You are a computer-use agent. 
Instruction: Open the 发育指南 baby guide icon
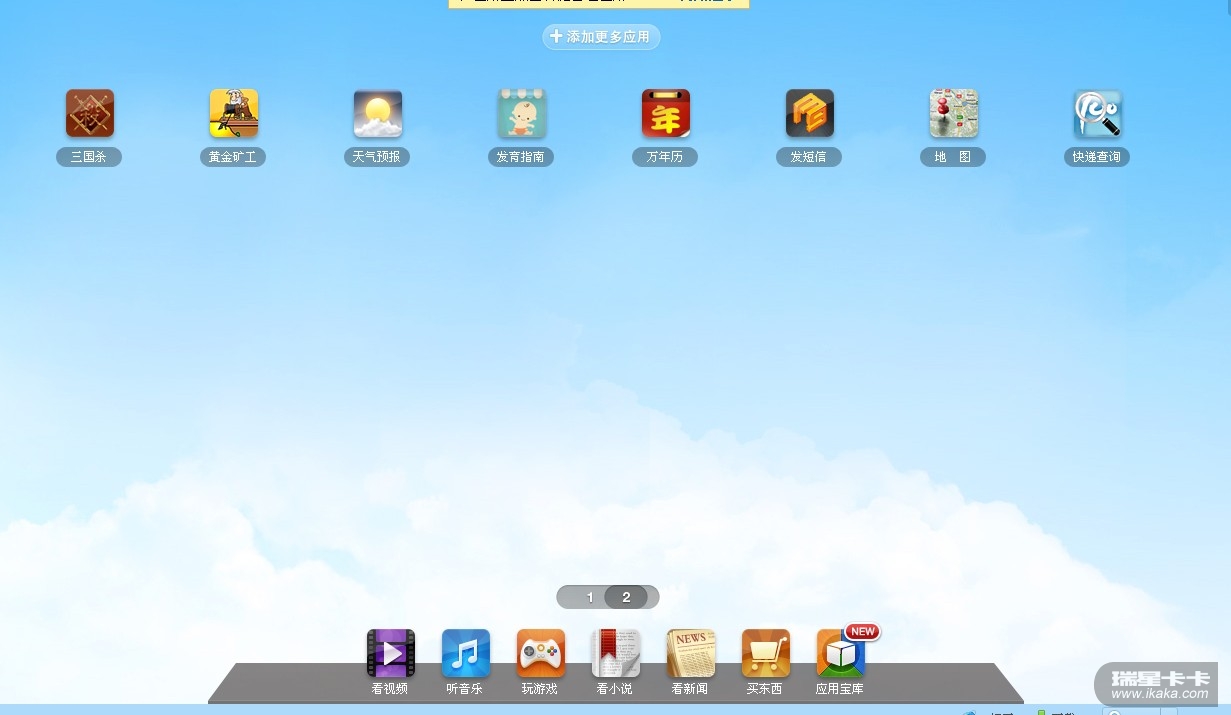(522, 114)
